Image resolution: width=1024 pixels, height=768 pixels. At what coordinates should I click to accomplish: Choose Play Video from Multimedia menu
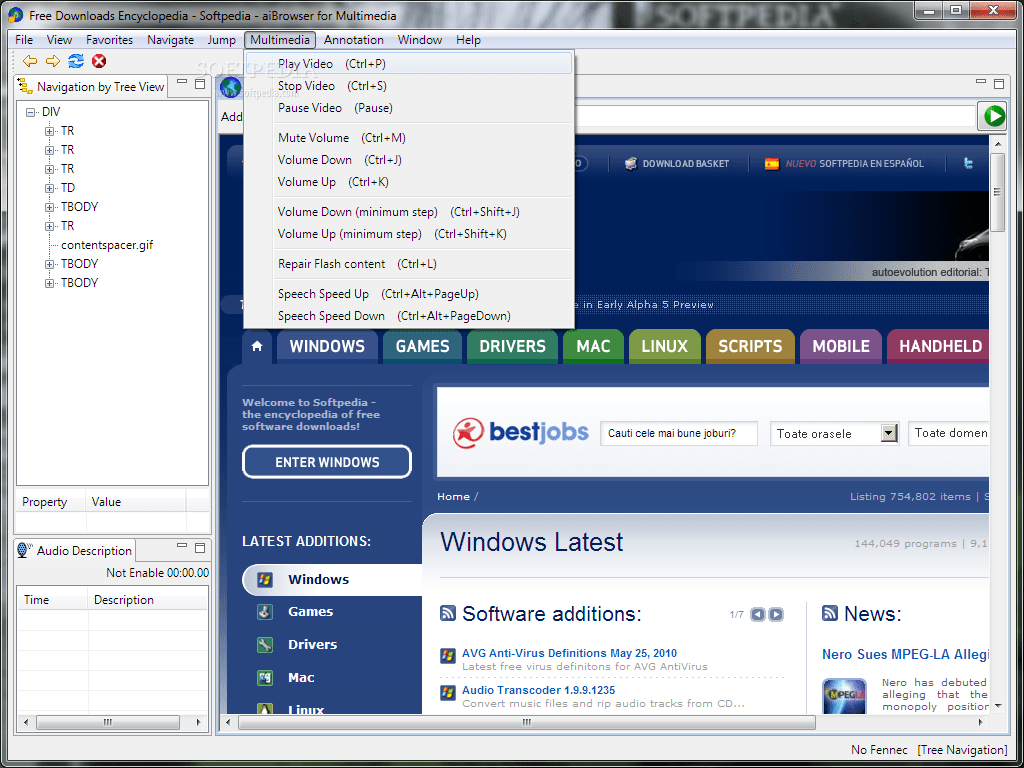(409, 63)
